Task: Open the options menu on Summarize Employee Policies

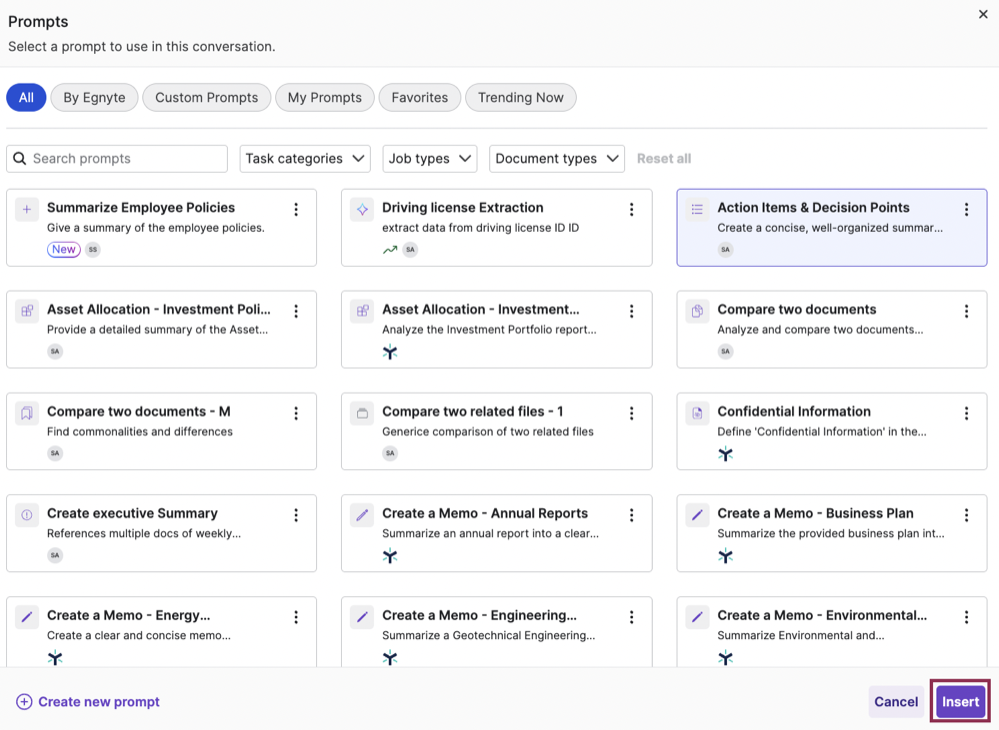Action: (295, 209)
